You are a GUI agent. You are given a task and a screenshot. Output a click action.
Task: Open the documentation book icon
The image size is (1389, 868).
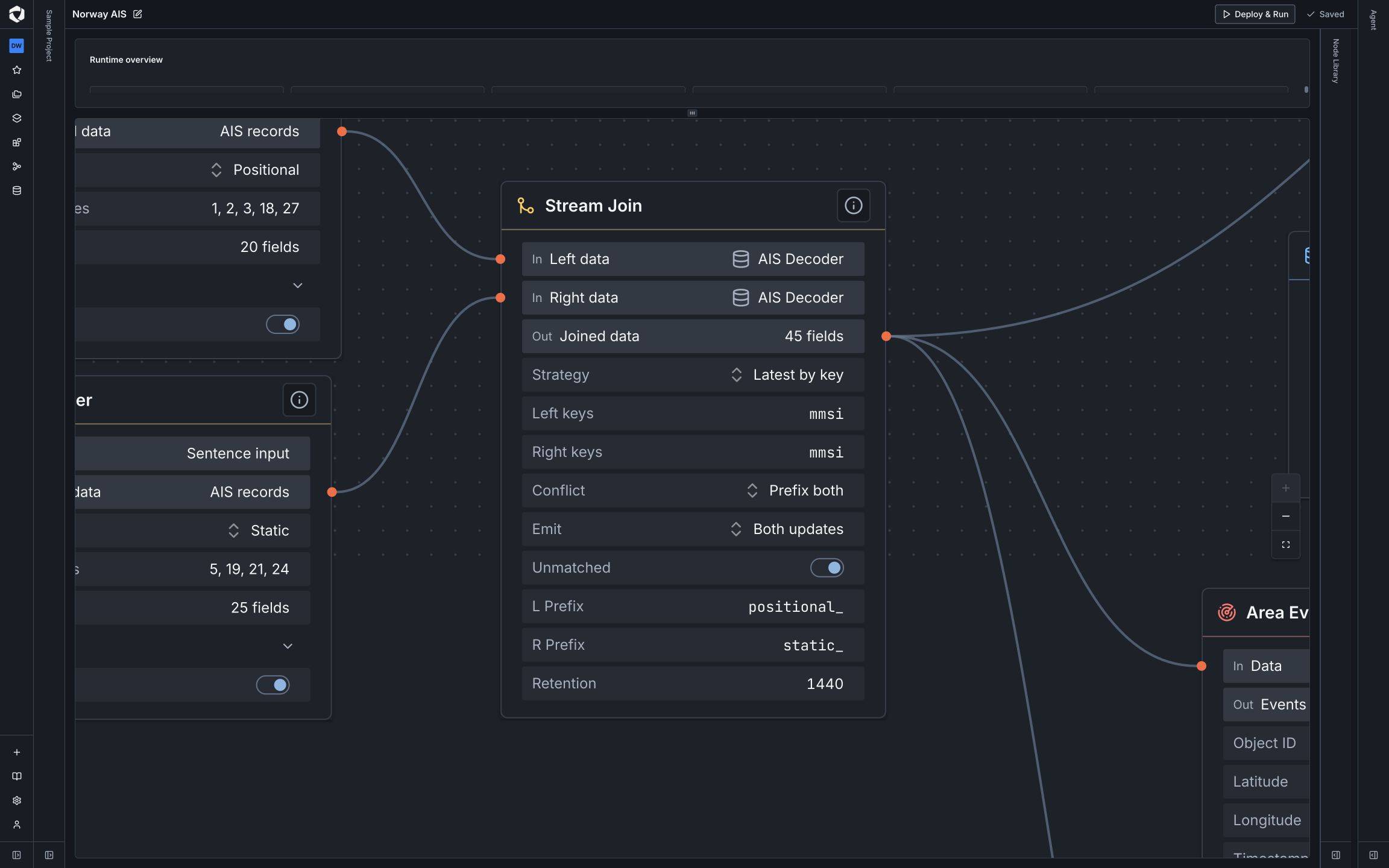pos(17,776)
